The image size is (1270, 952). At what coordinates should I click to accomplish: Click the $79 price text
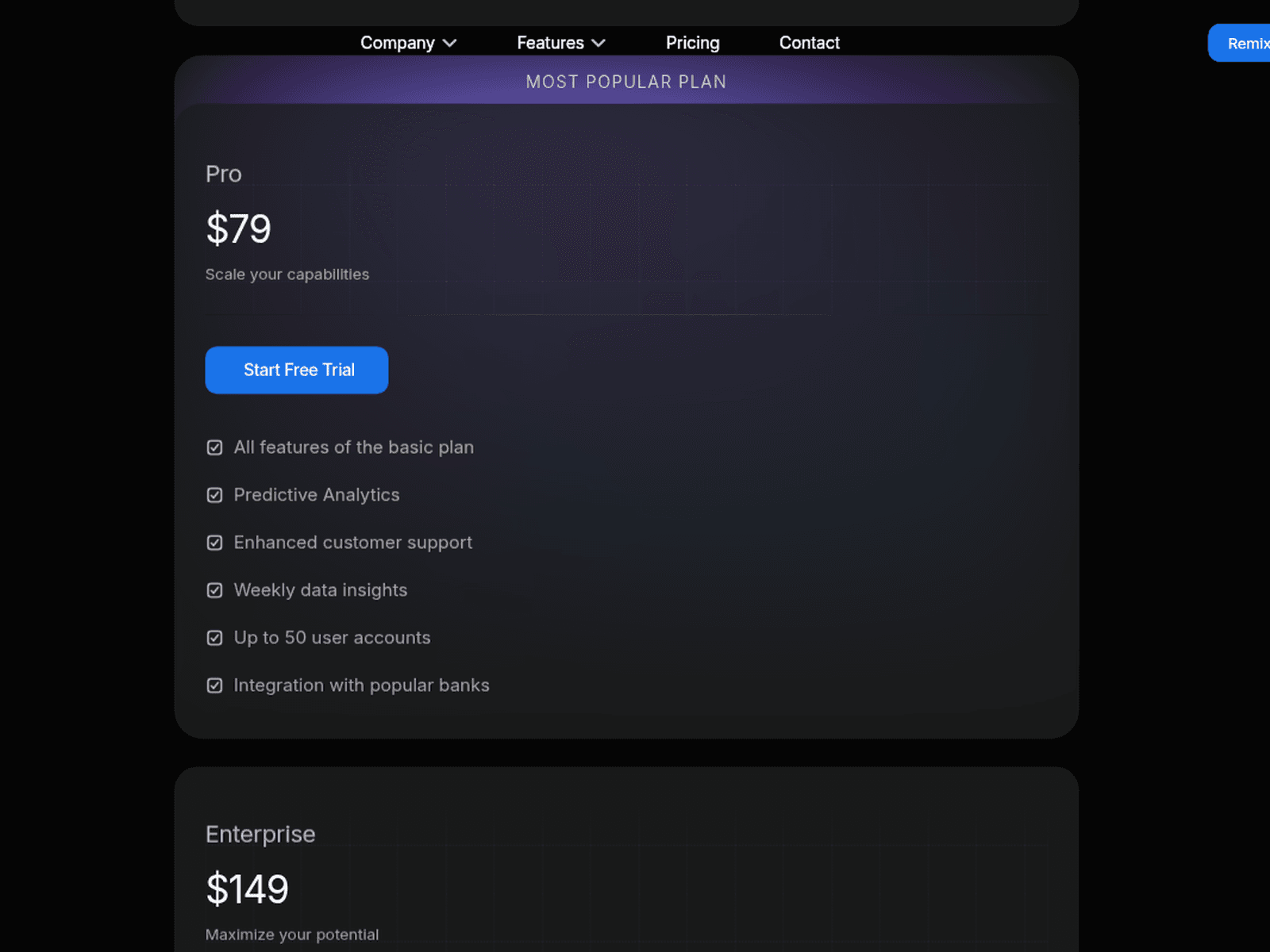(x=238, y=228)
